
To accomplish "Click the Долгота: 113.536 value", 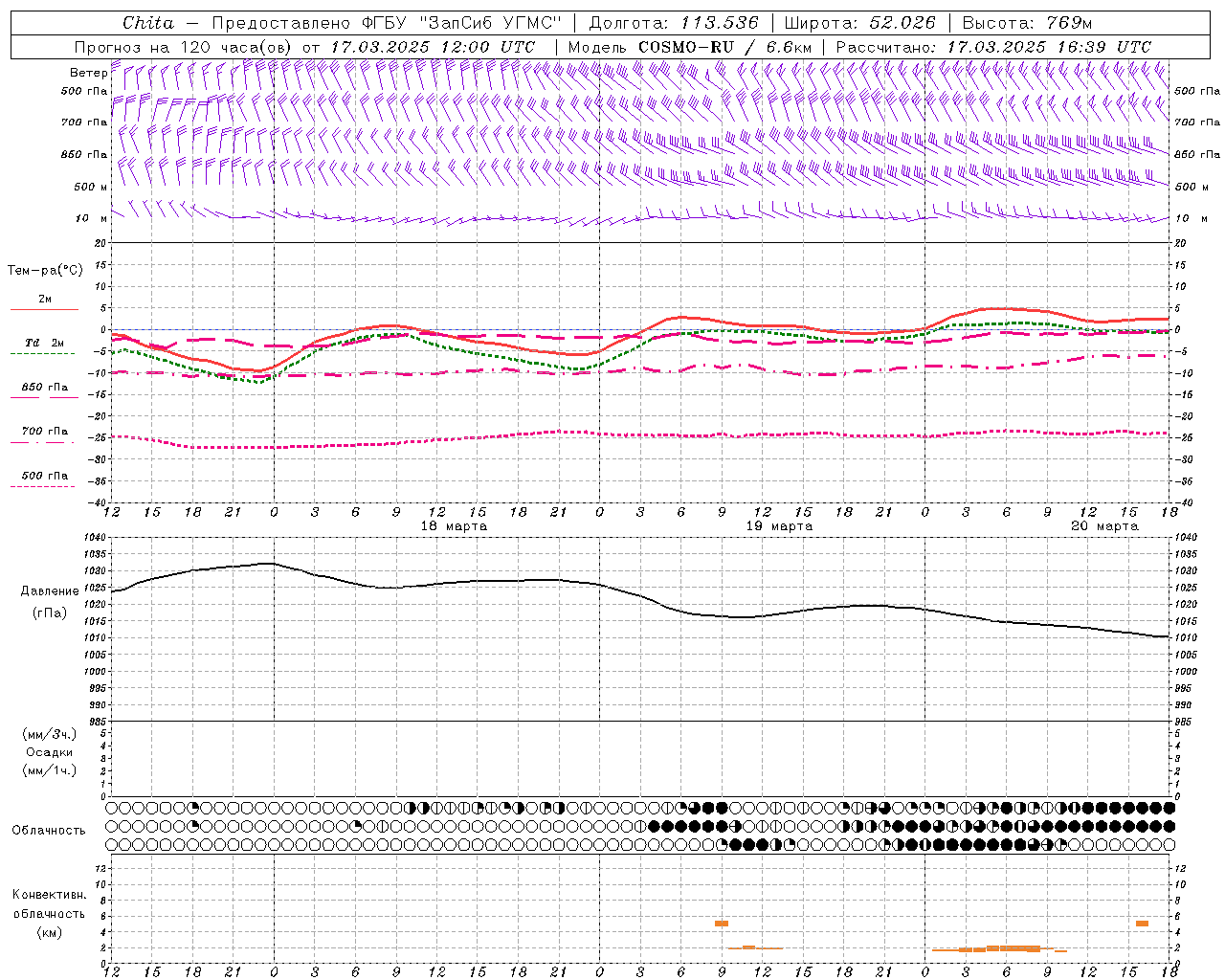I will point(674,23).
